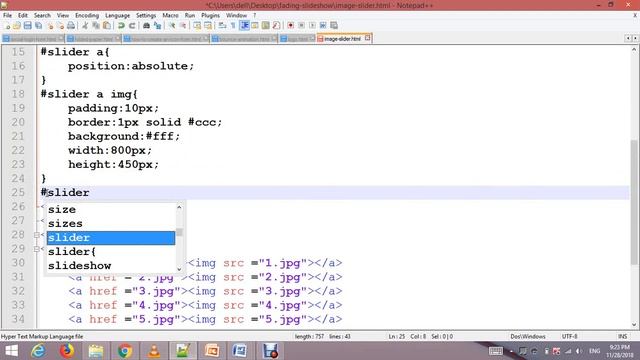The image size is (640, 360).
Task: Open VLC media player from taskbar
Action: [154, 351]
